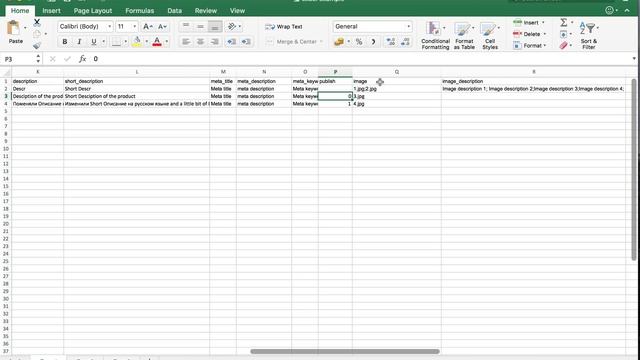Viewport: 640px width, 360px height.
Task: Open Conditional Formatting
Action: [435, 36]
